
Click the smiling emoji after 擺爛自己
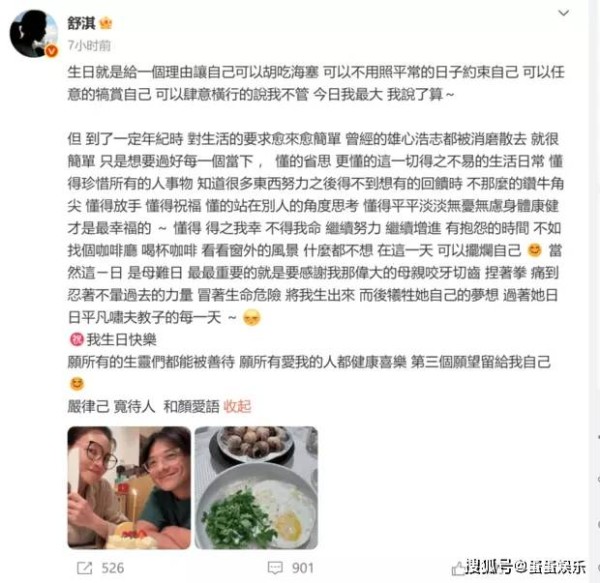[535, 251]
